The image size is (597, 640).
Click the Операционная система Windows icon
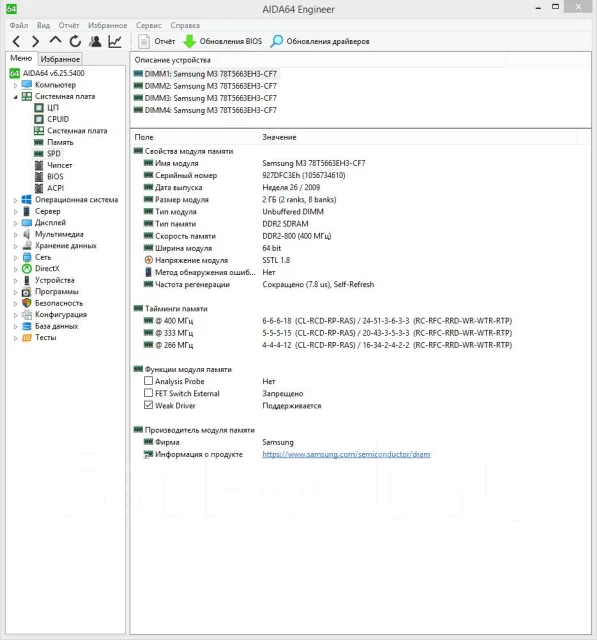27,200
